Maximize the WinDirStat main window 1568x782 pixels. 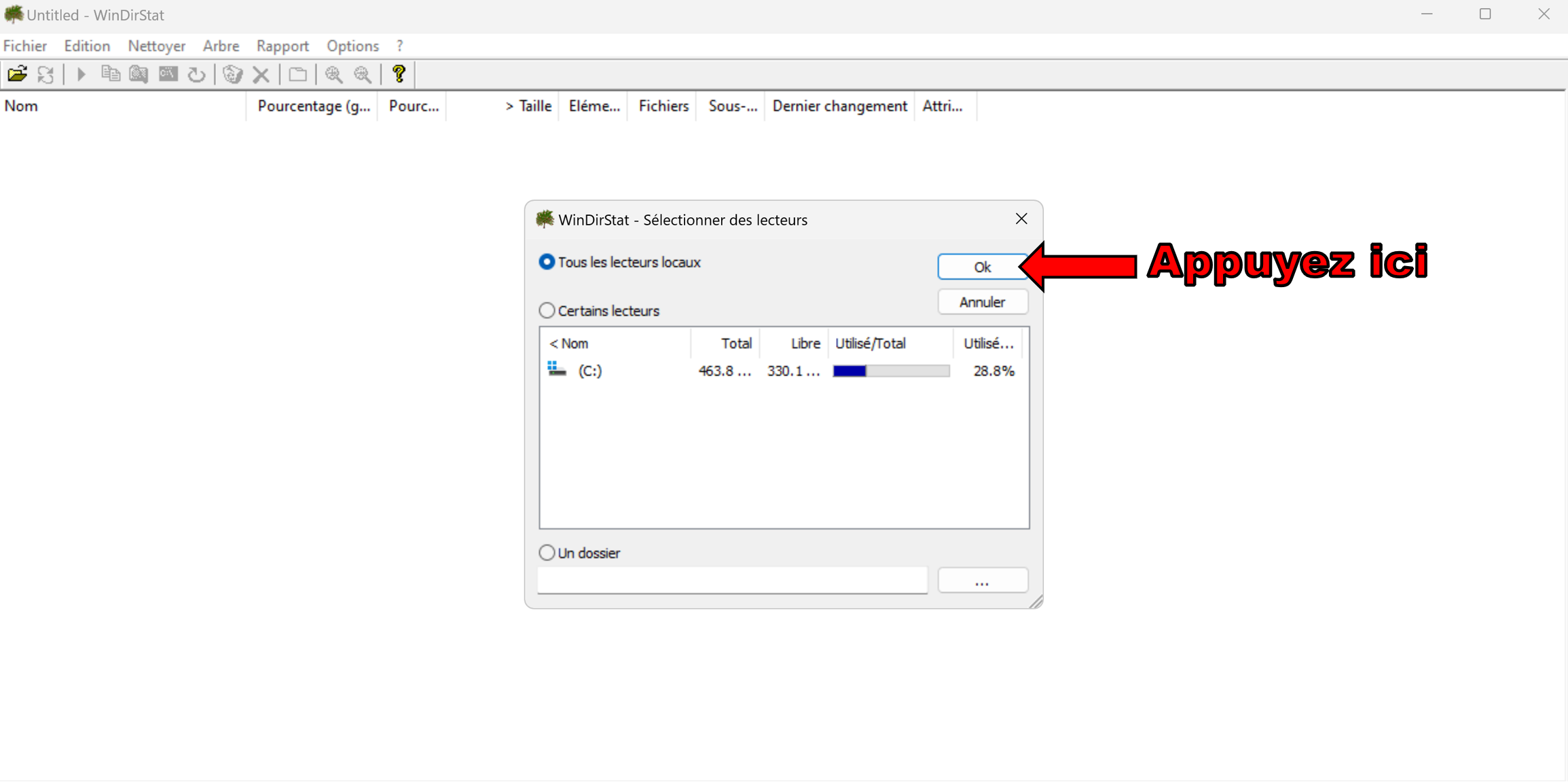click(x=1485, y=14)
